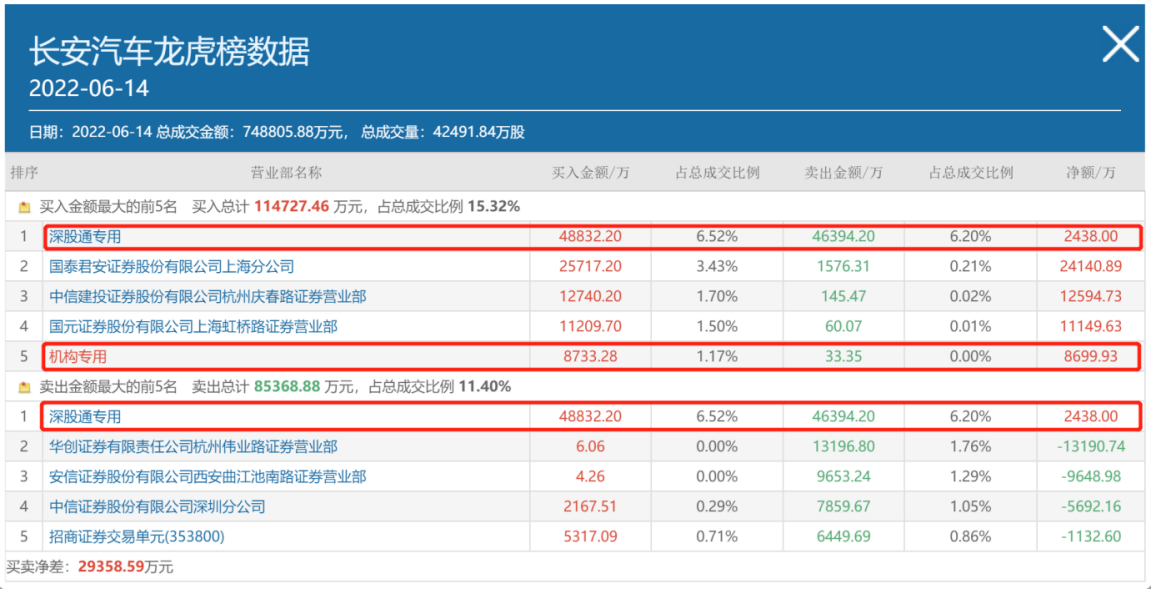The width and height of the screenshot is (1151, 589).
Task: Select sell amount cell 60.07
Action: click(x=844, y=326)
